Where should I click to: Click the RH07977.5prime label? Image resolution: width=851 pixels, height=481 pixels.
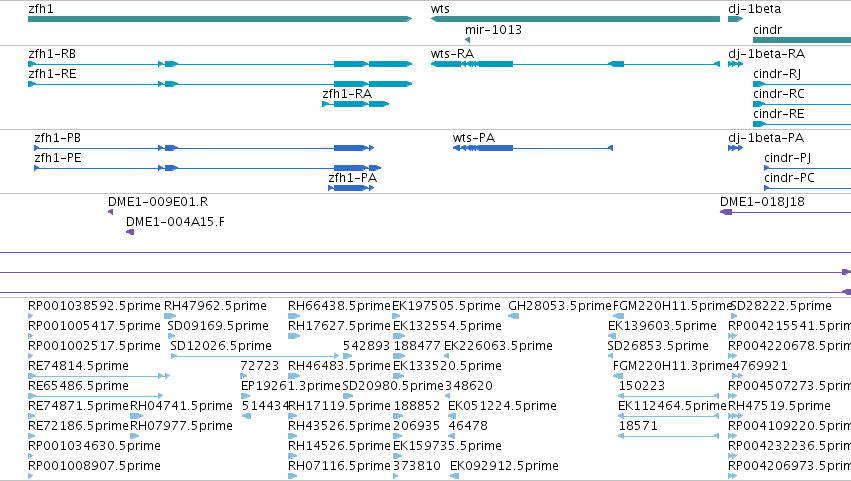(181, 426)
